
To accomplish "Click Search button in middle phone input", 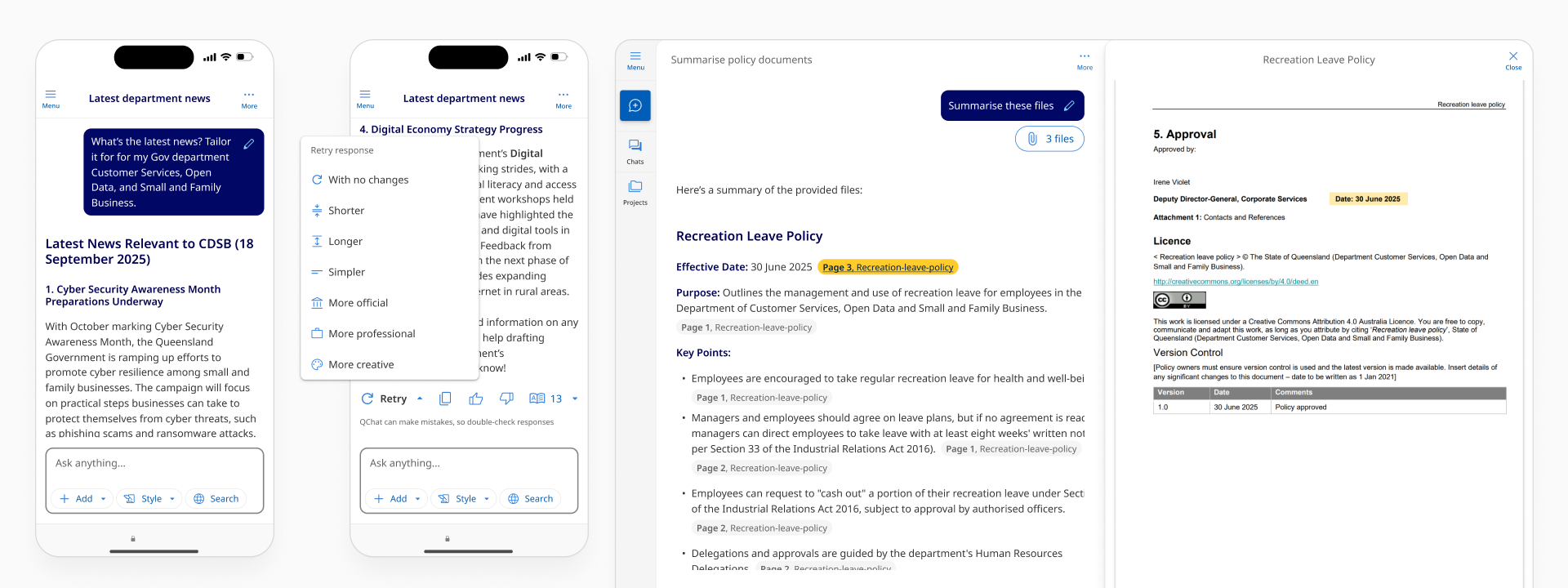I will click(531, 499).
